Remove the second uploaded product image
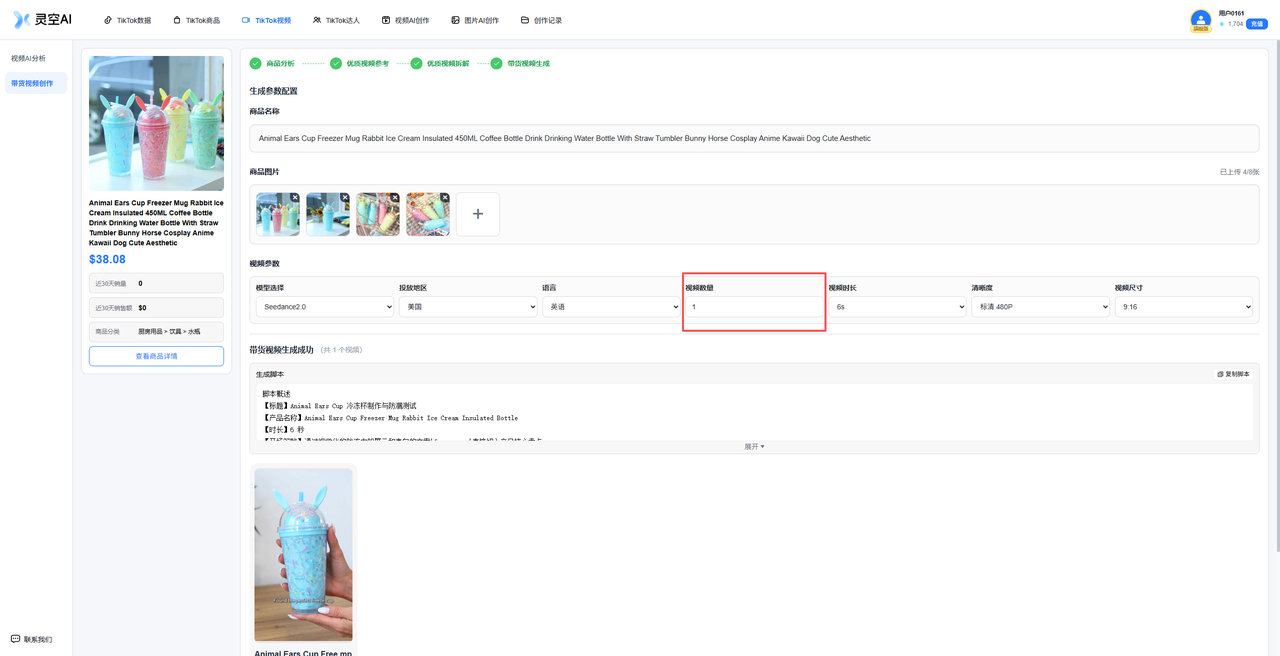This screenshot has width=1280, height=656. (344, 197)
